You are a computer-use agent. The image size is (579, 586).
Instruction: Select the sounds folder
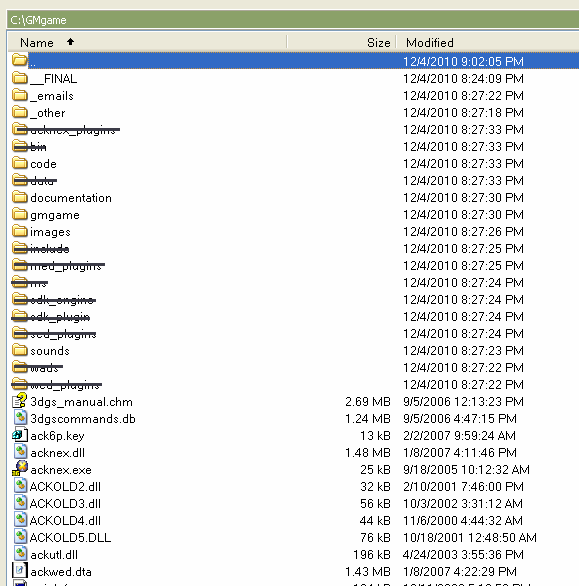(x=50, y=351)
